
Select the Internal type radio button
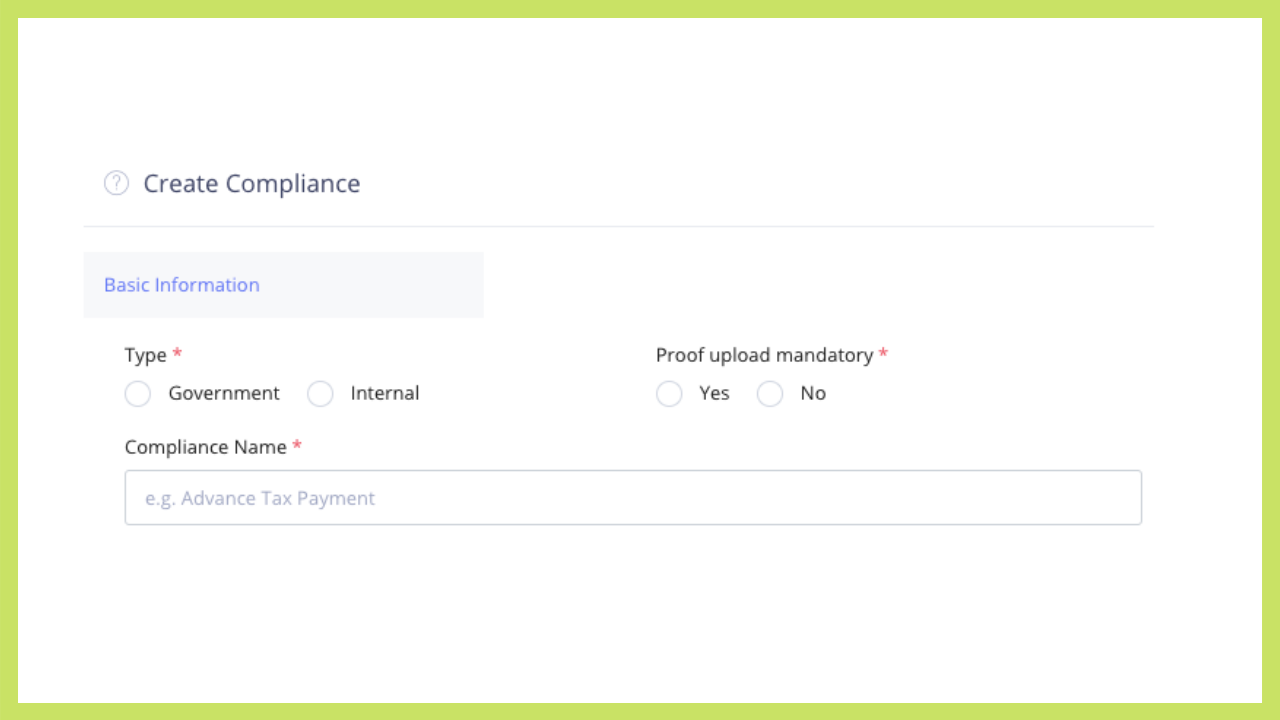pyautogui.click(x=320, y=394)
